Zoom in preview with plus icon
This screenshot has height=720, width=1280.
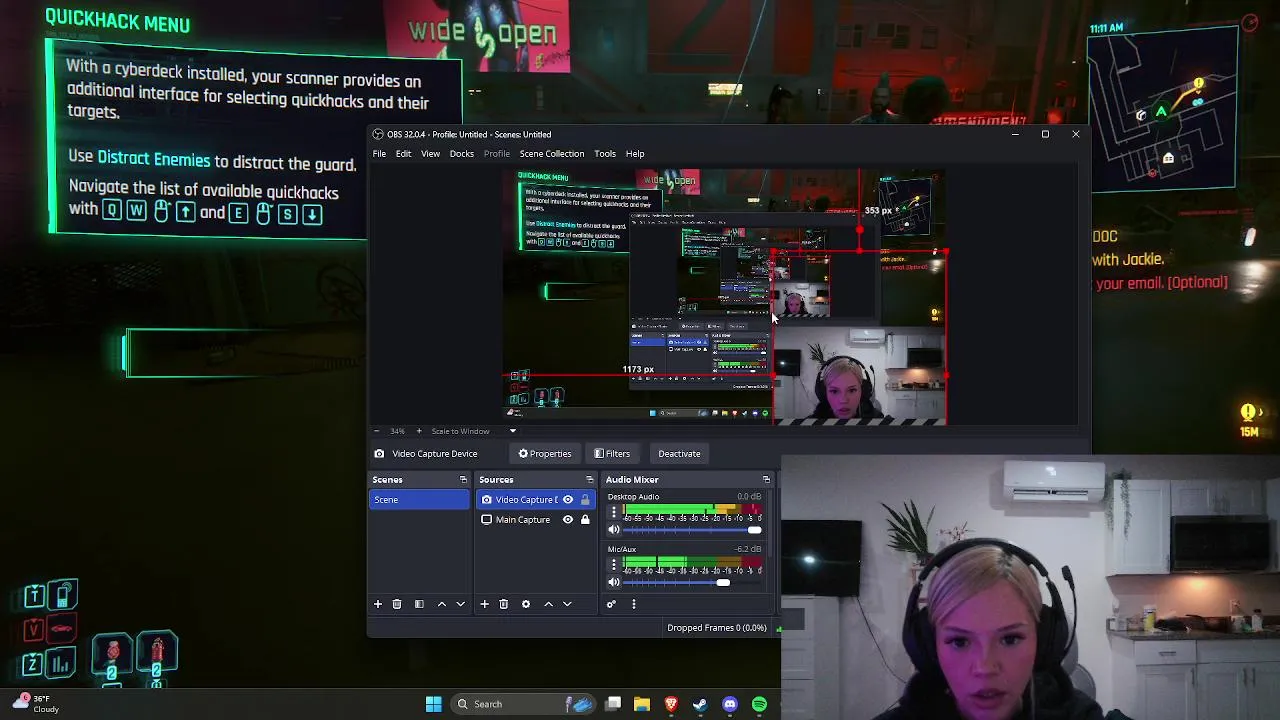coord(419,431)
